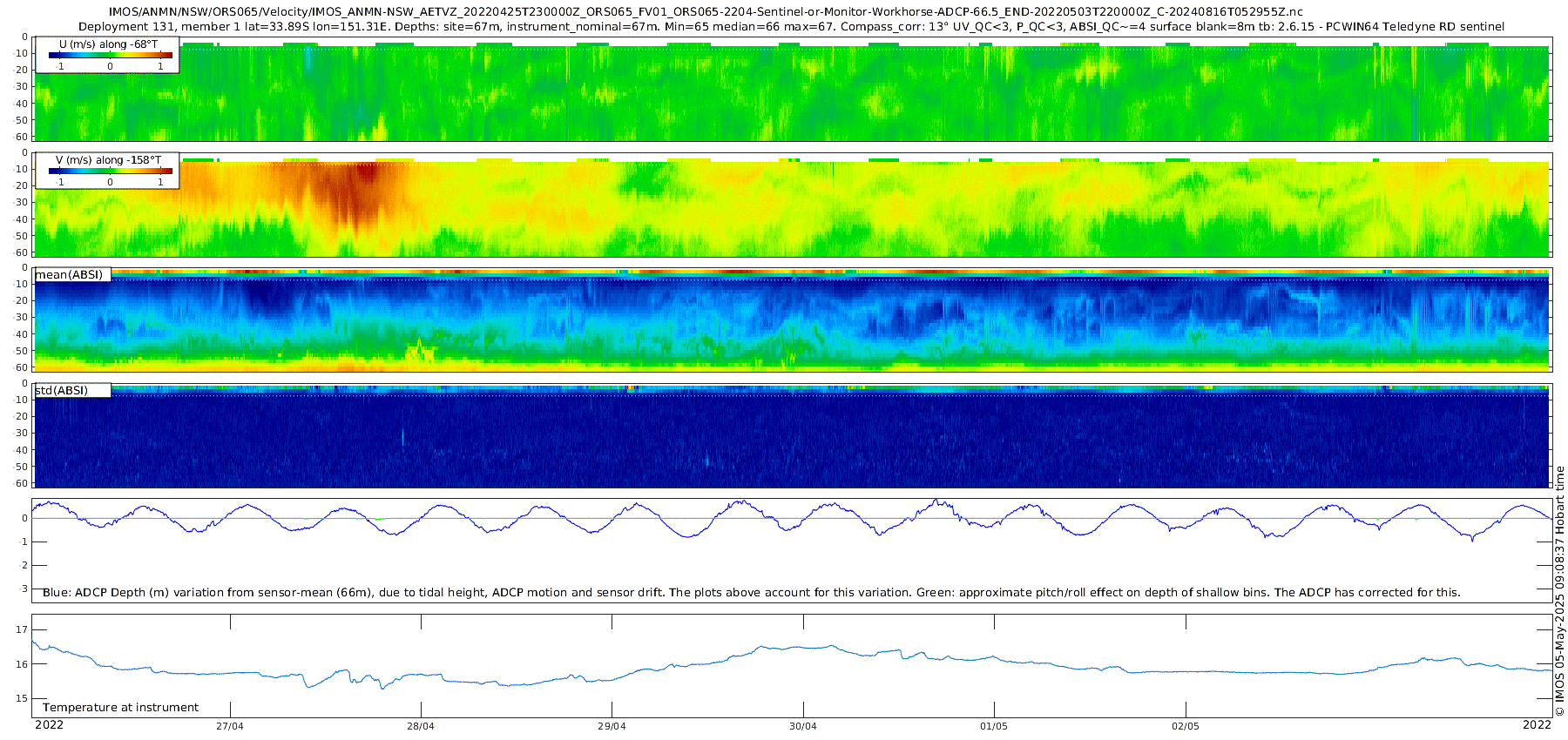Click the -3 tick on the ADCP depth axis

[x=24, y=589]
